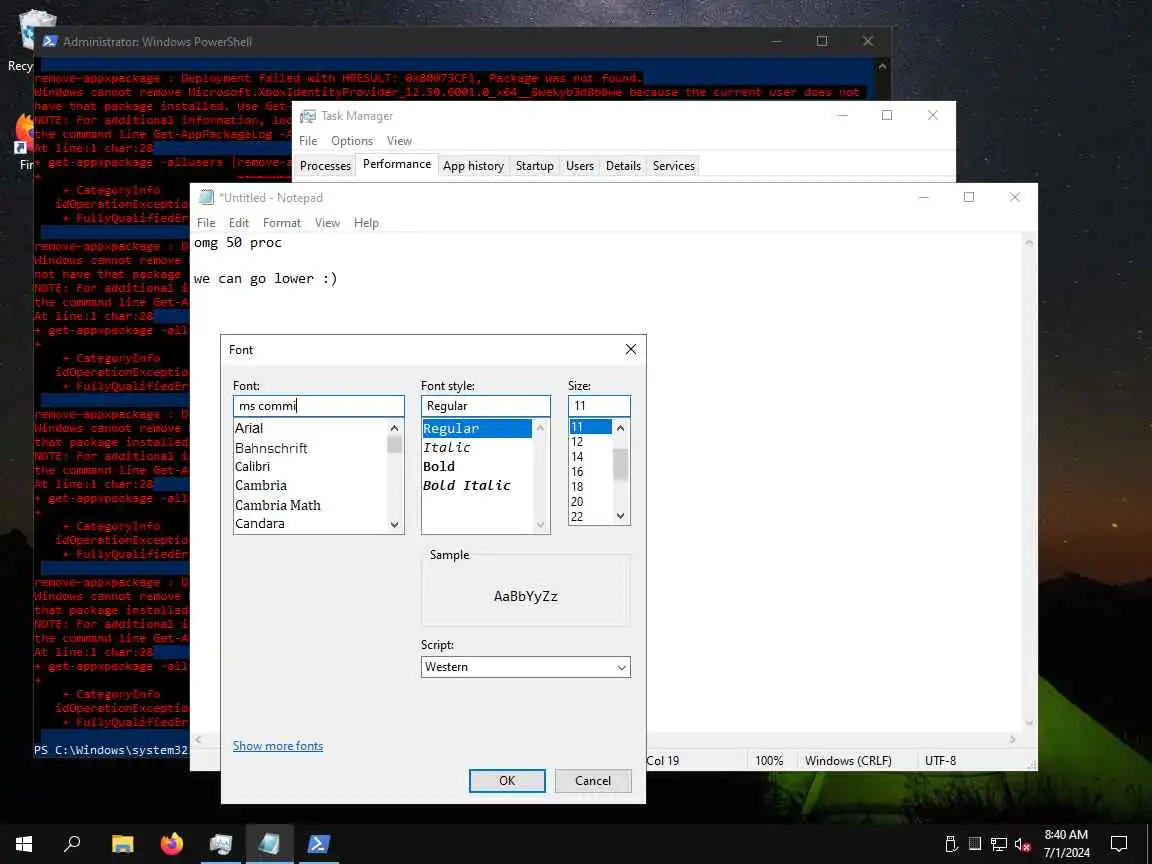Click the Font name input field
The image size is (1152, 864).
(x=319, y=406)
